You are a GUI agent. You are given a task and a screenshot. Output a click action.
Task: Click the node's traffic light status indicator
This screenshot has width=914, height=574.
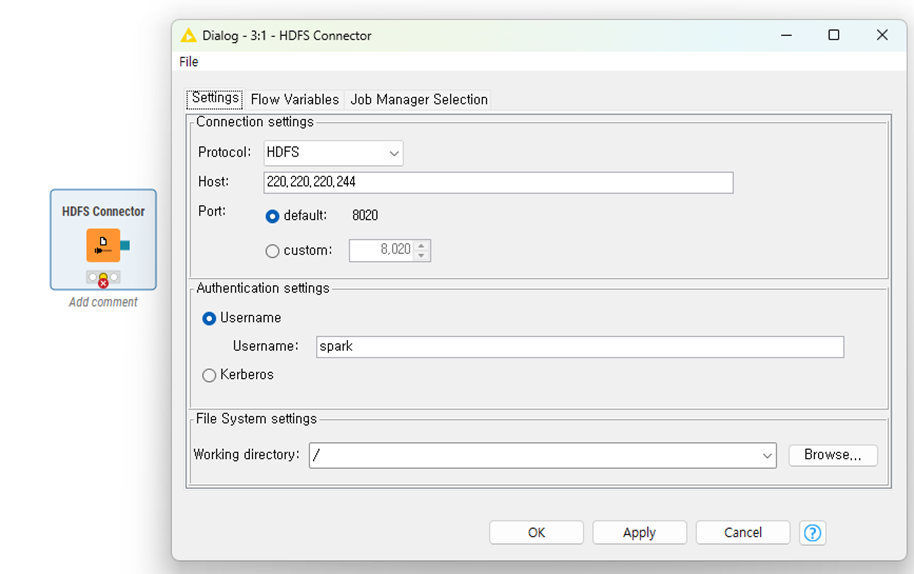[103, 277]
